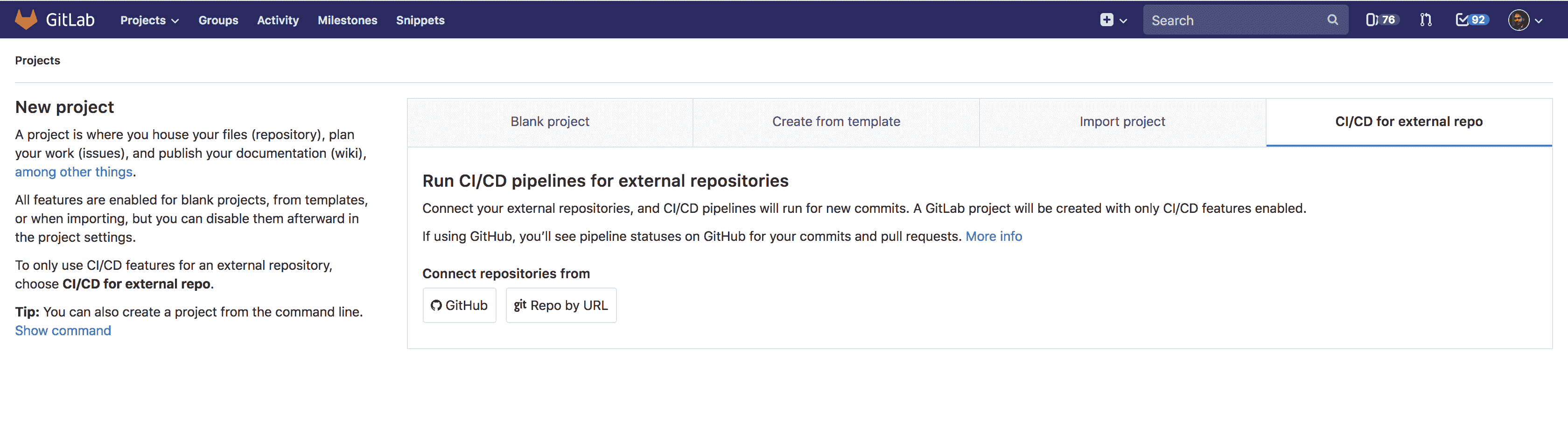Image resolution: width=1568 pixels, height=422 pixels.
Task: Expand the Projects dropdown menu
Action: click(x=149, y=20)
